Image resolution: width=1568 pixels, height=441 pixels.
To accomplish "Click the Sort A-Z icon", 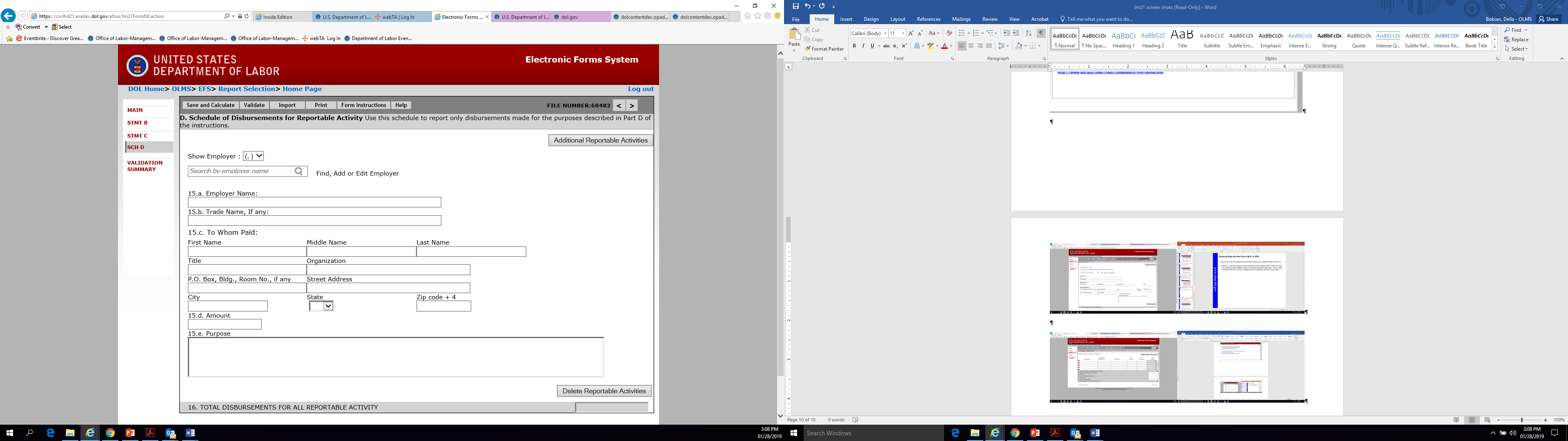I will point(1029,33).
